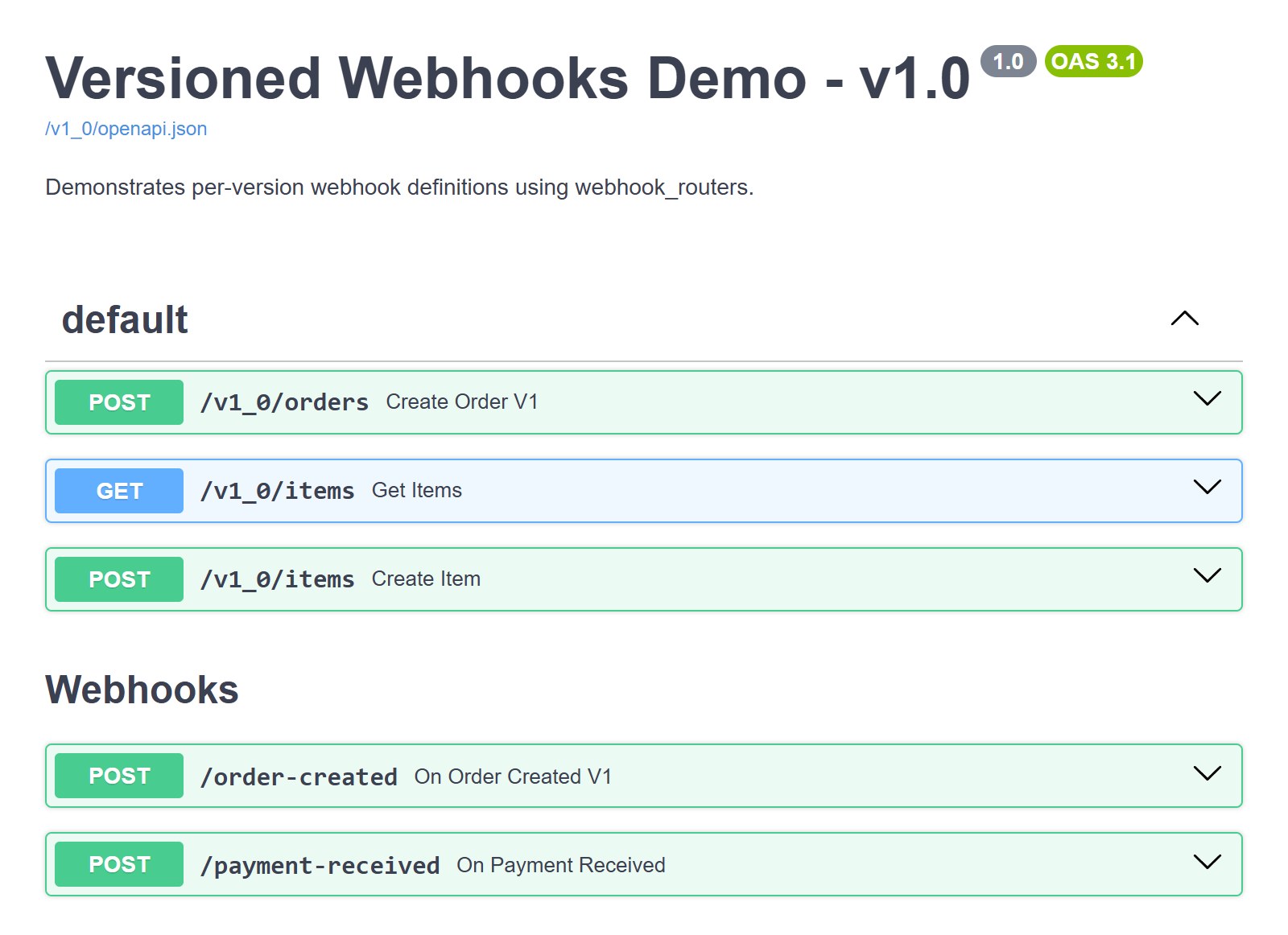Image resolution: width=1288 pixels, height=935 pixels.
Task: Select the /payment-received path text
Action: click(320, 865)
